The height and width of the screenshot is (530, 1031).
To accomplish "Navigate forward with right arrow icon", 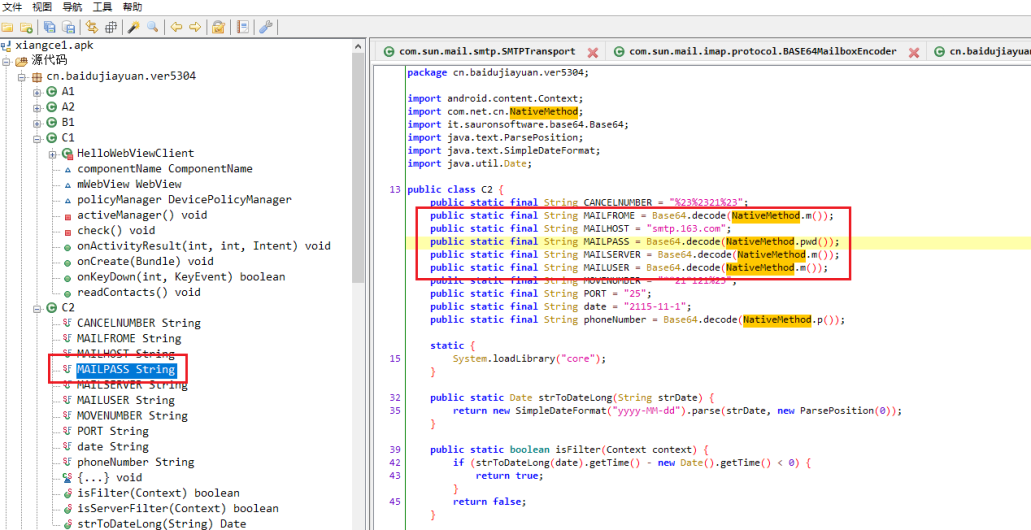I will 195,27.
